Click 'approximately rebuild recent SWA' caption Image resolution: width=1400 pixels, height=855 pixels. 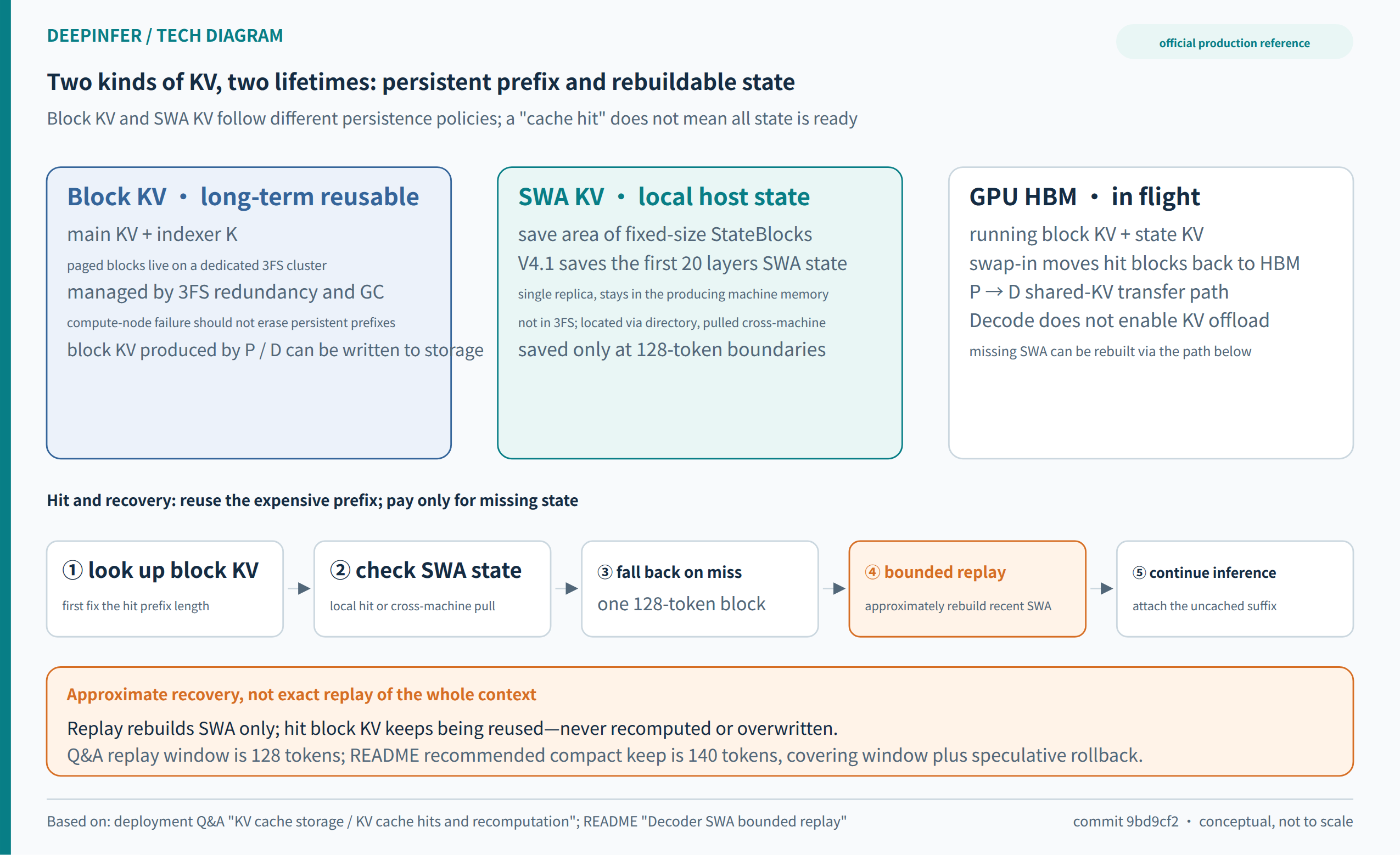pos(958,606)
